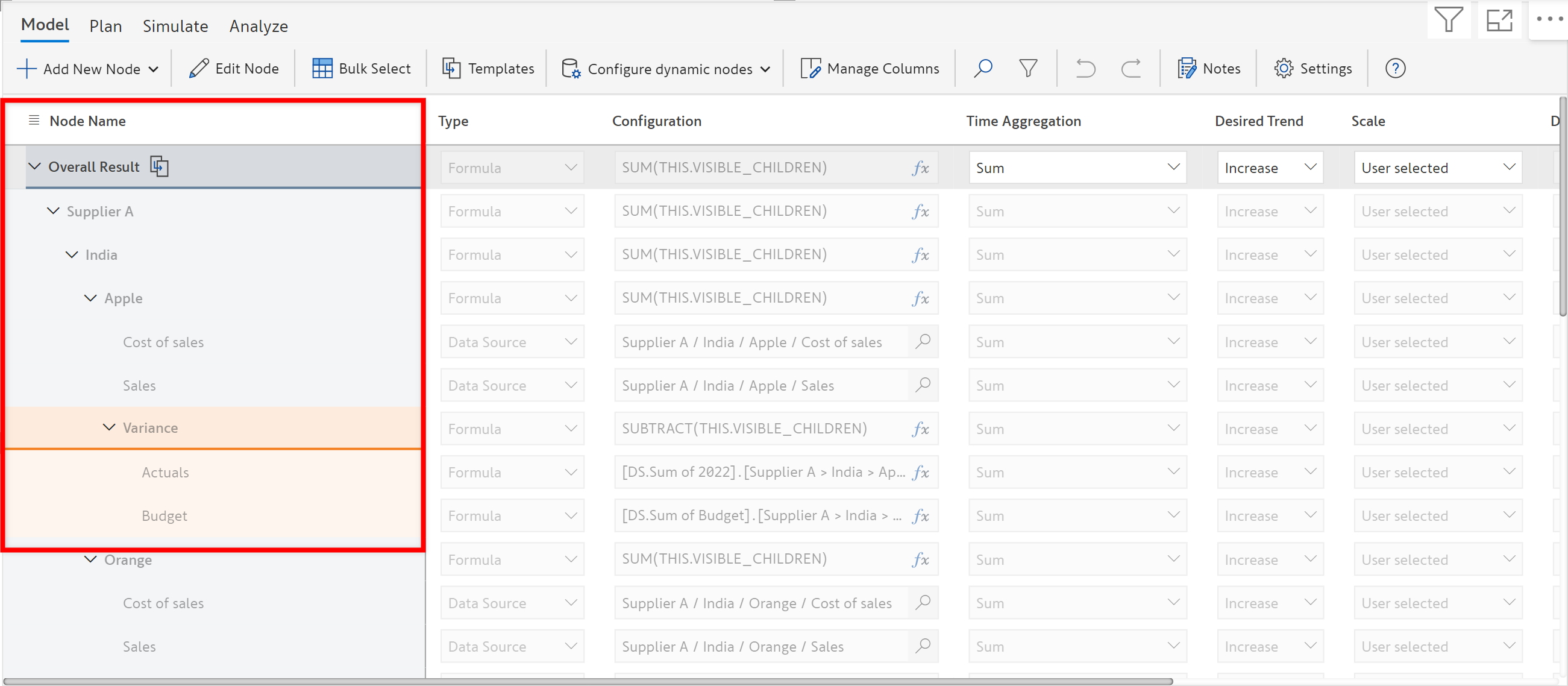Collapse the Supplier A node

(x=54, y=210)
